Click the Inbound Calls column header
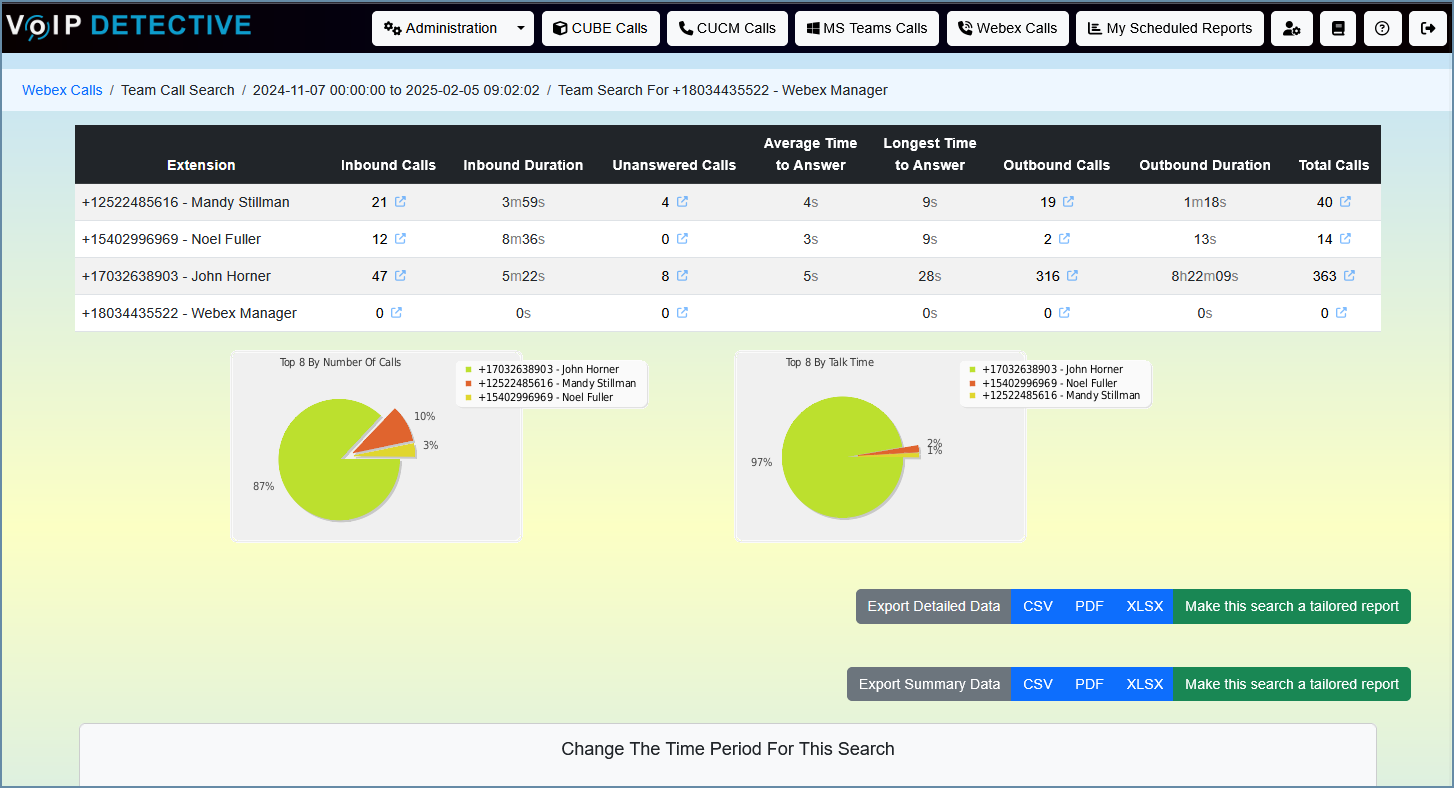1454x788 pixels. coord(388,165)
